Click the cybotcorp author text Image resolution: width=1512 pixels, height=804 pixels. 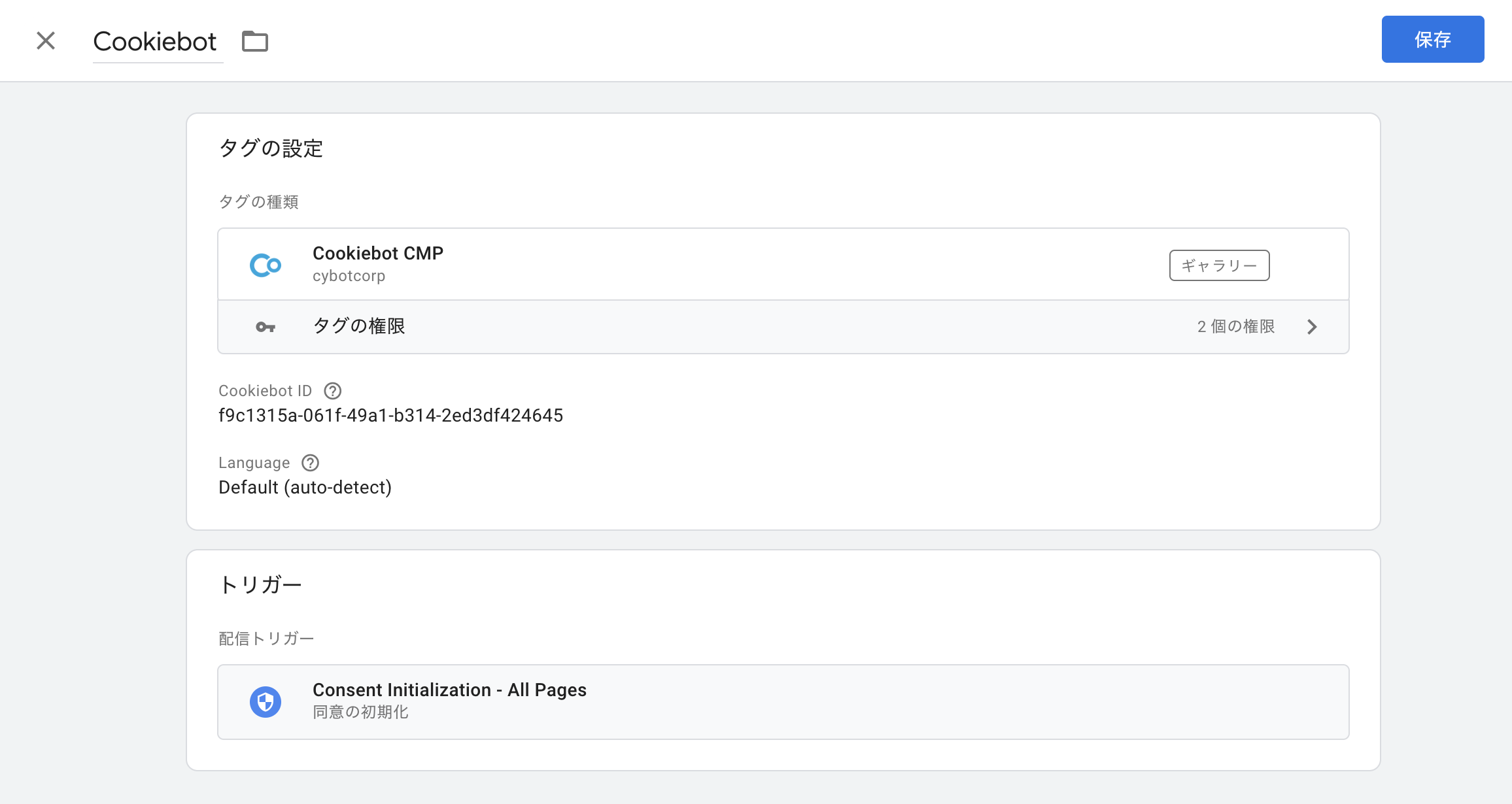click(x=349, y=276)
